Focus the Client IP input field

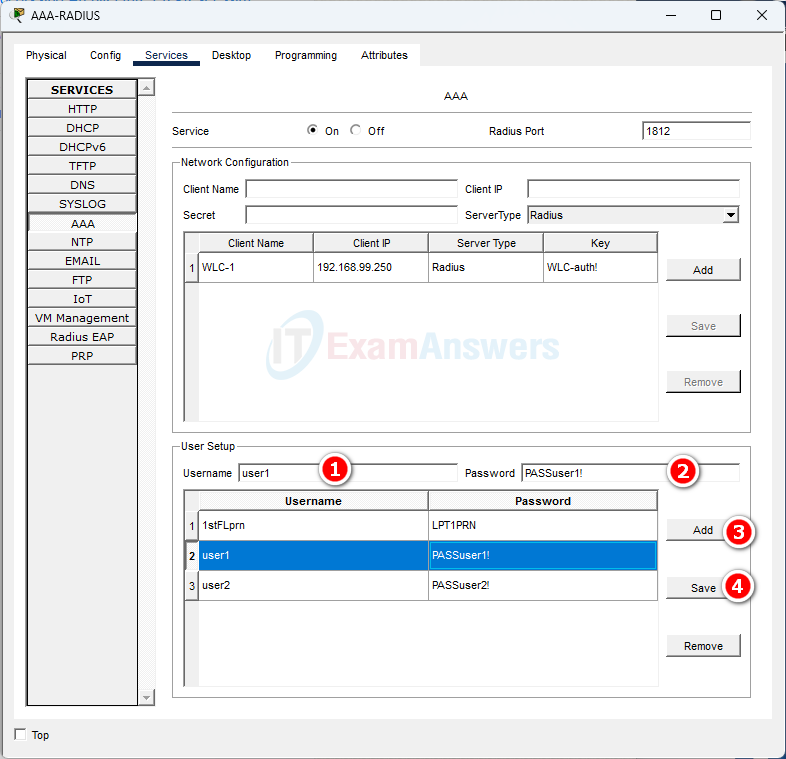(x=633, y=189)
